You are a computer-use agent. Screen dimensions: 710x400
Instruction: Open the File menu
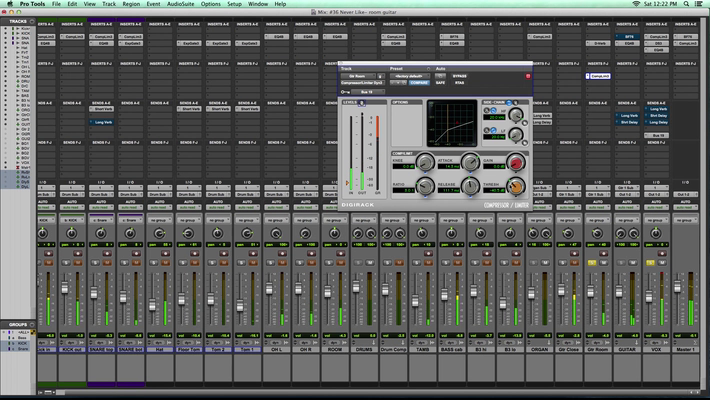[x=56, y=4]
